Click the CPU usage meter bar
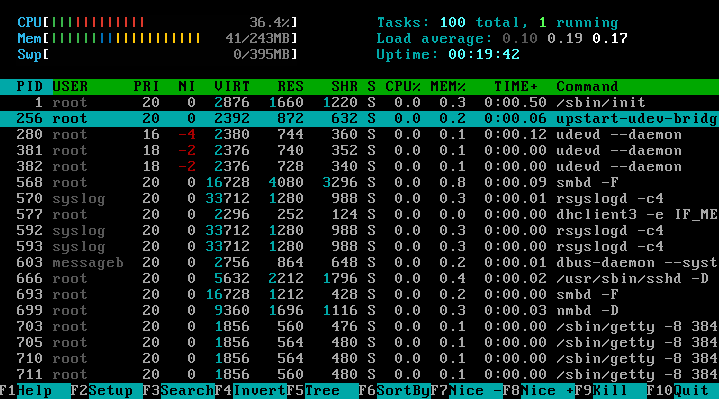 point(157,22)
